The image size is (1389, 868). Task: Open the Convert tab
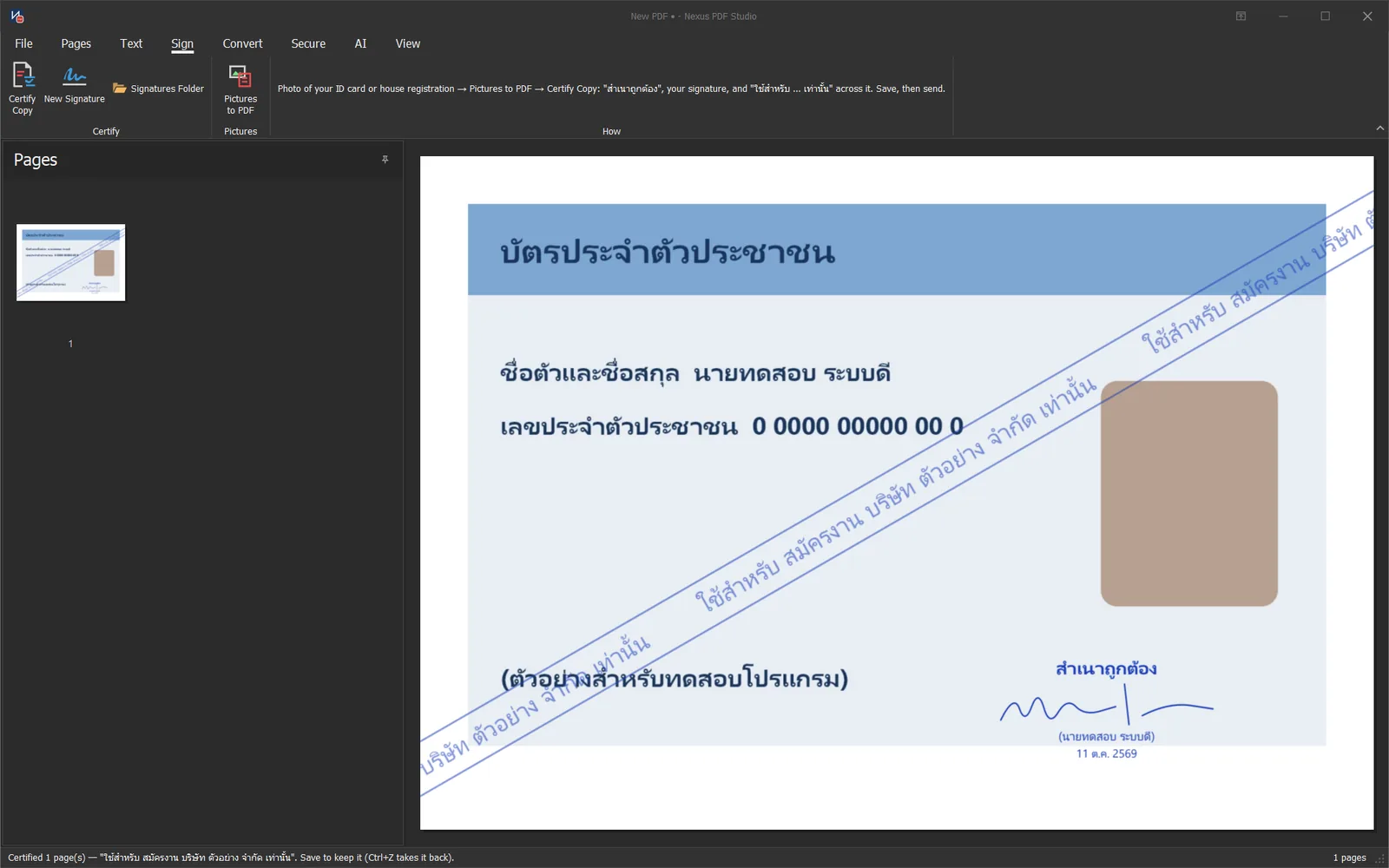pyautogui.click(x=242, y=43)
